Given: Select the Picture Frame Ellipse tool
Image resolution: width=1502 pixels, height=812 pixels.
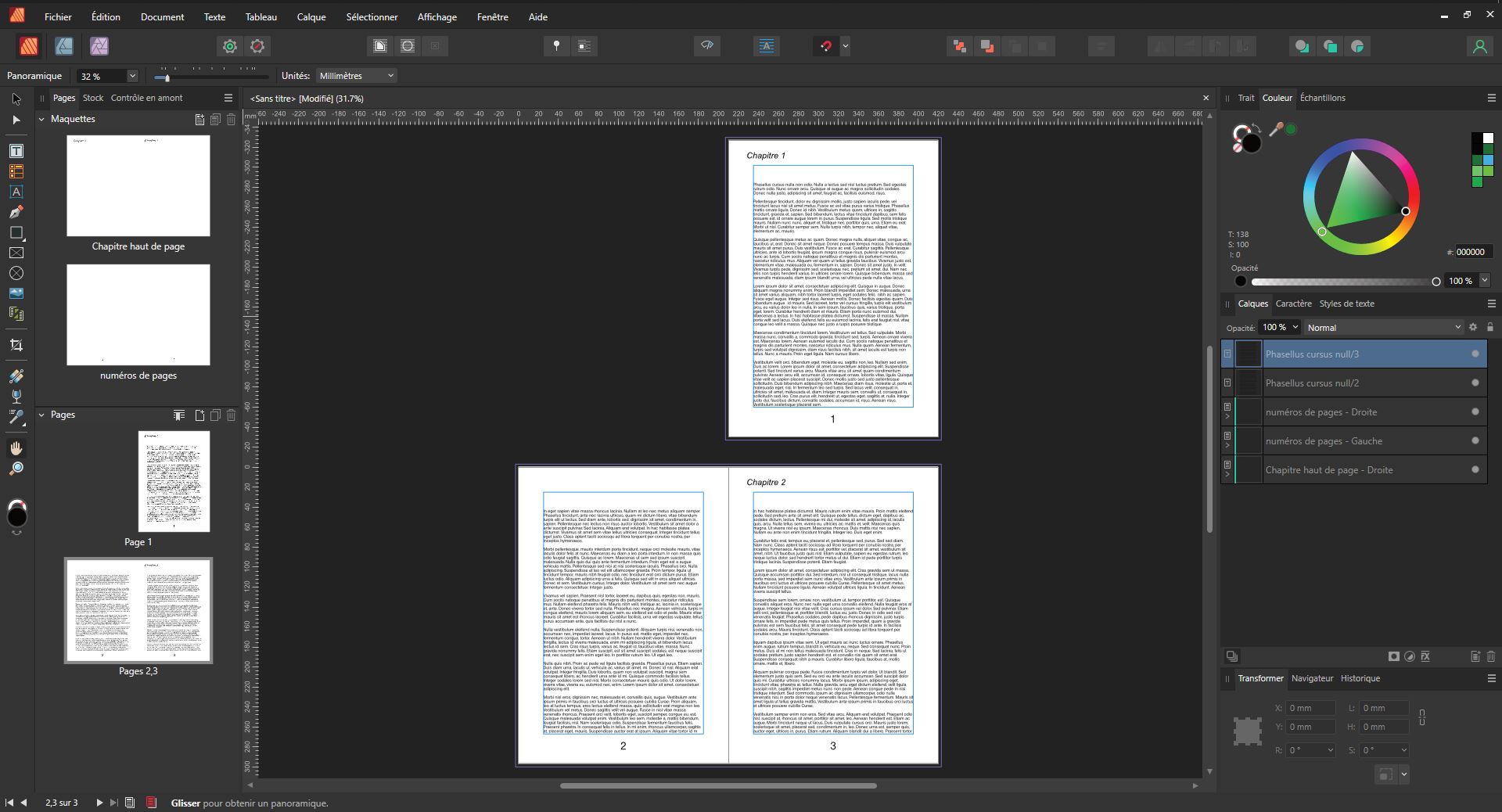Looking at the screenshot, I should [x=16, y=273].
